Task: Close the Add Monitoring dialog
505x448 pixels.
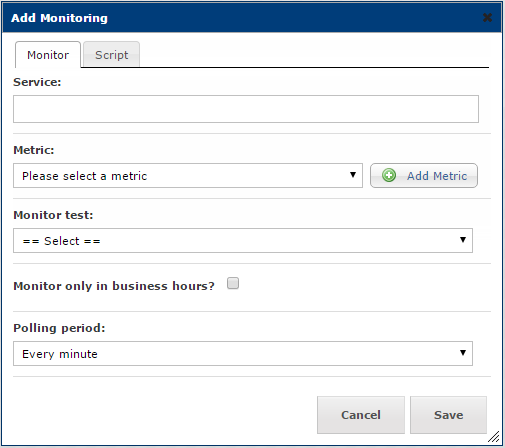Action: [x=487, y=18]
